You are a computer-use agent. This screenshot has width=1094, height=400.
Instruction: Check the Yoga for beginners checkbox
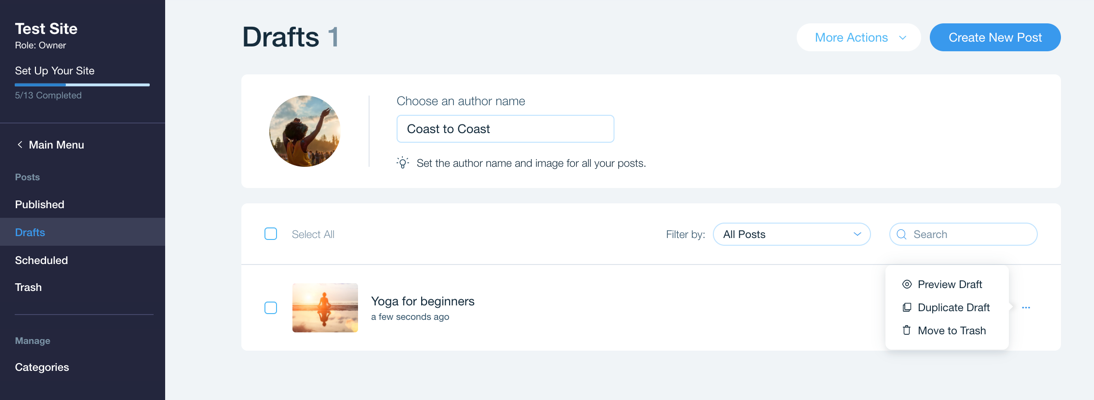[271, 307]
